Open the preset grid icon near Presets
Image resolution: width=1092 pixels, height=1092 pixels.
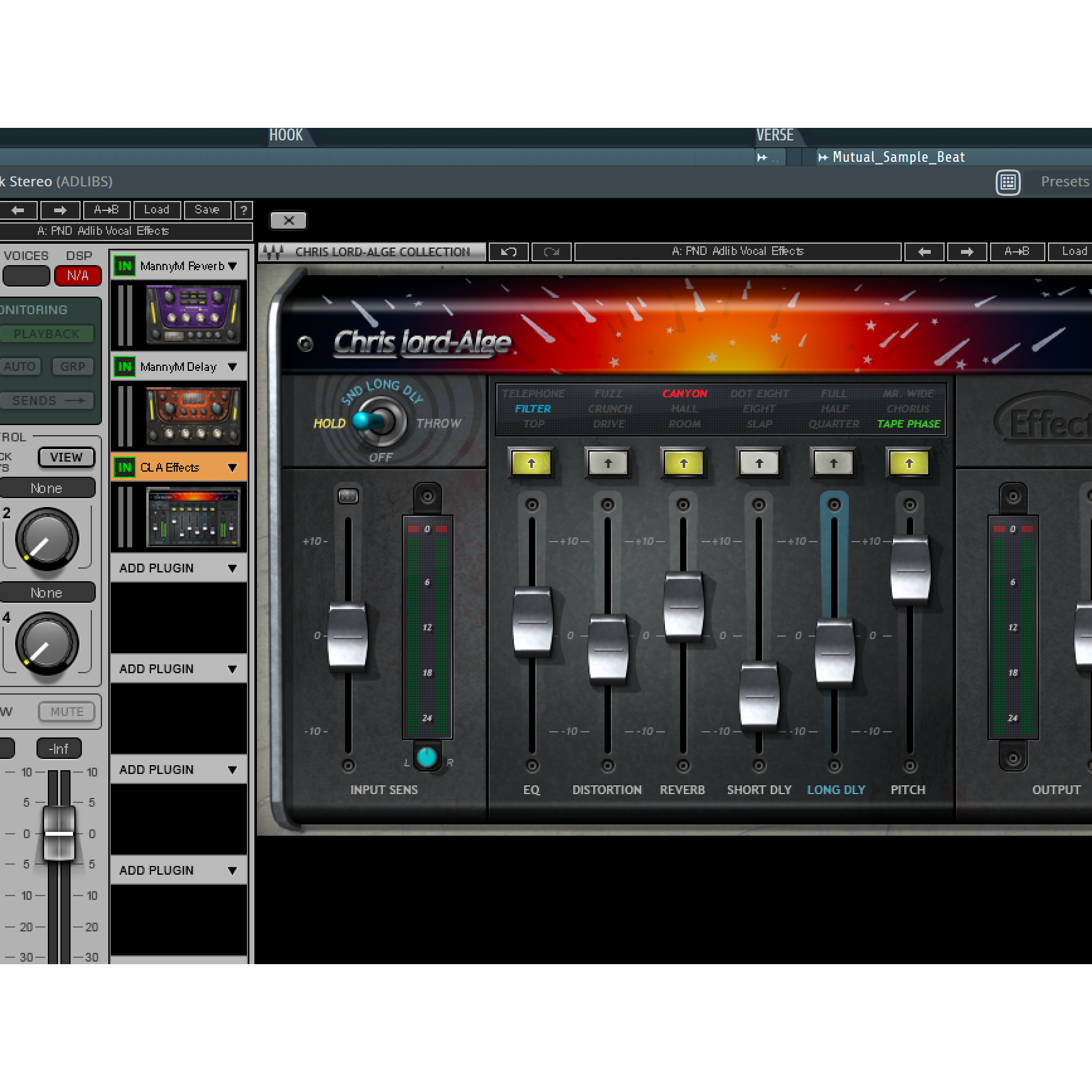tap(1008, 183)
